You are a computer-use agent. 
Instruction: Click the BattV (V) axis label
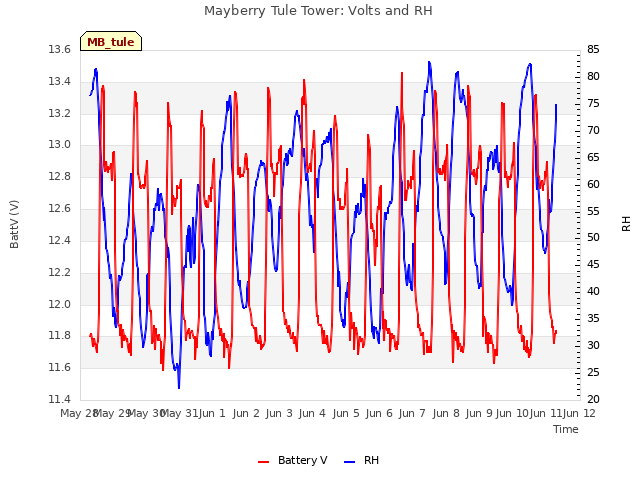pyautogui.click(x=14, y=224)
